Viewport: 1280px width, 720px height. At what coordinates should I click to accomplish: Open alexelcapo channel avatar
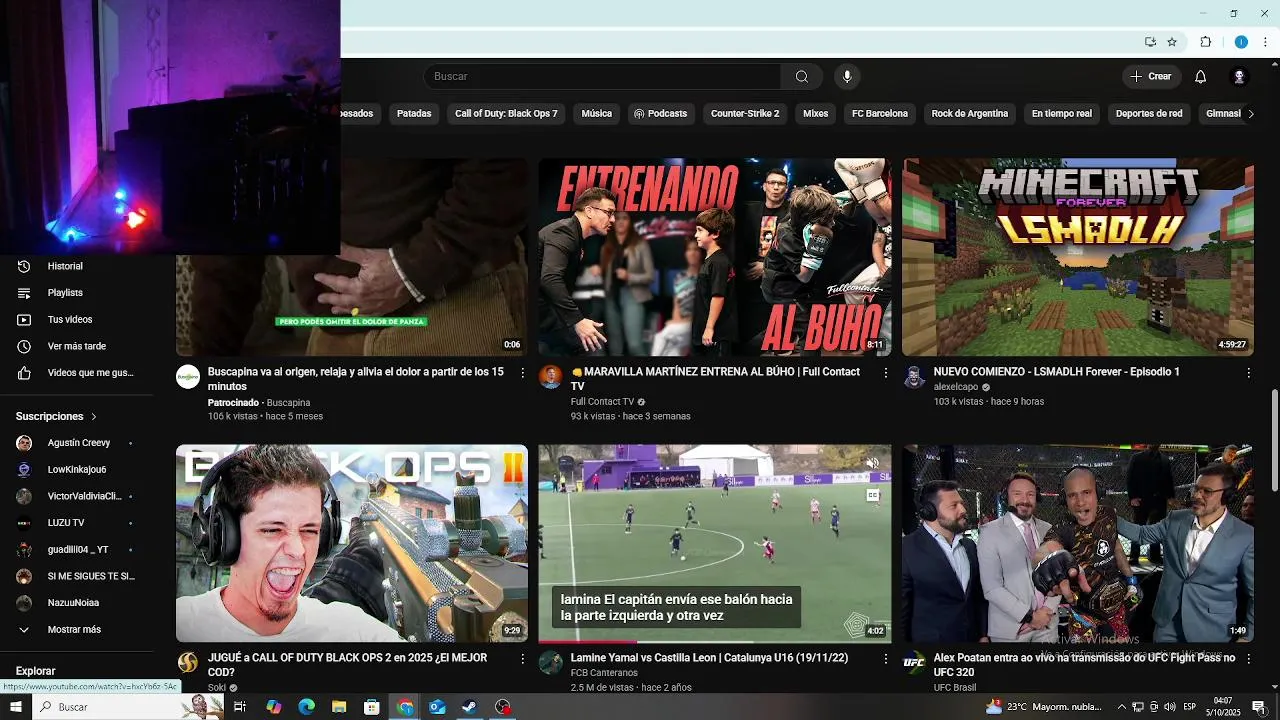click(x=914, y=376)
